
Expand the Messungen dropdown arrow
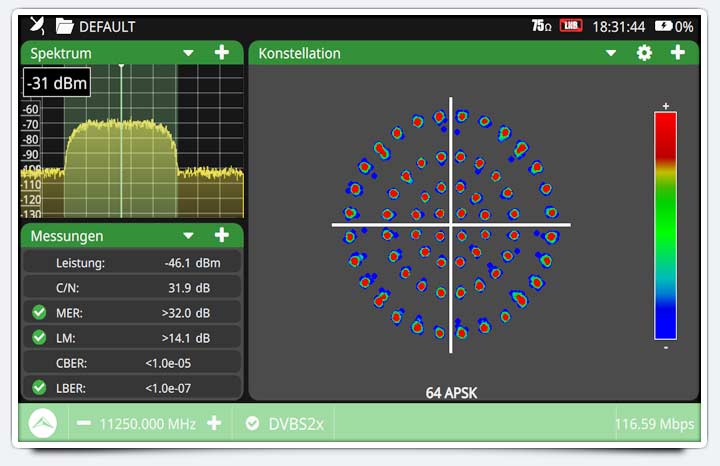188,236
